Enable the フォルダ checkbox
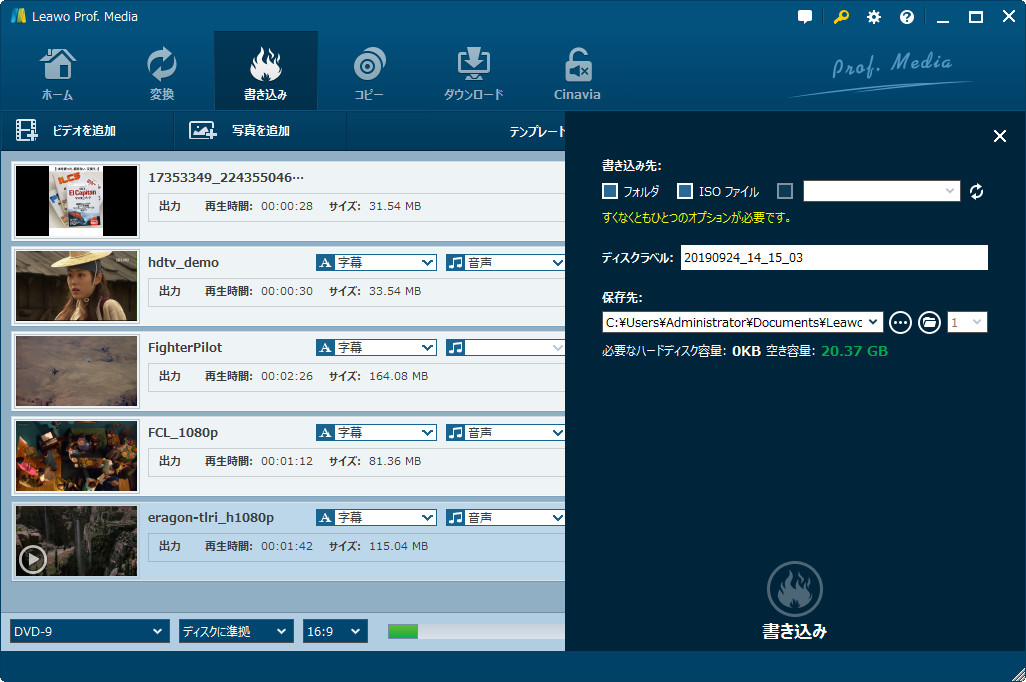The width and height of the screenshot is (1026, 682). (610, 191)
